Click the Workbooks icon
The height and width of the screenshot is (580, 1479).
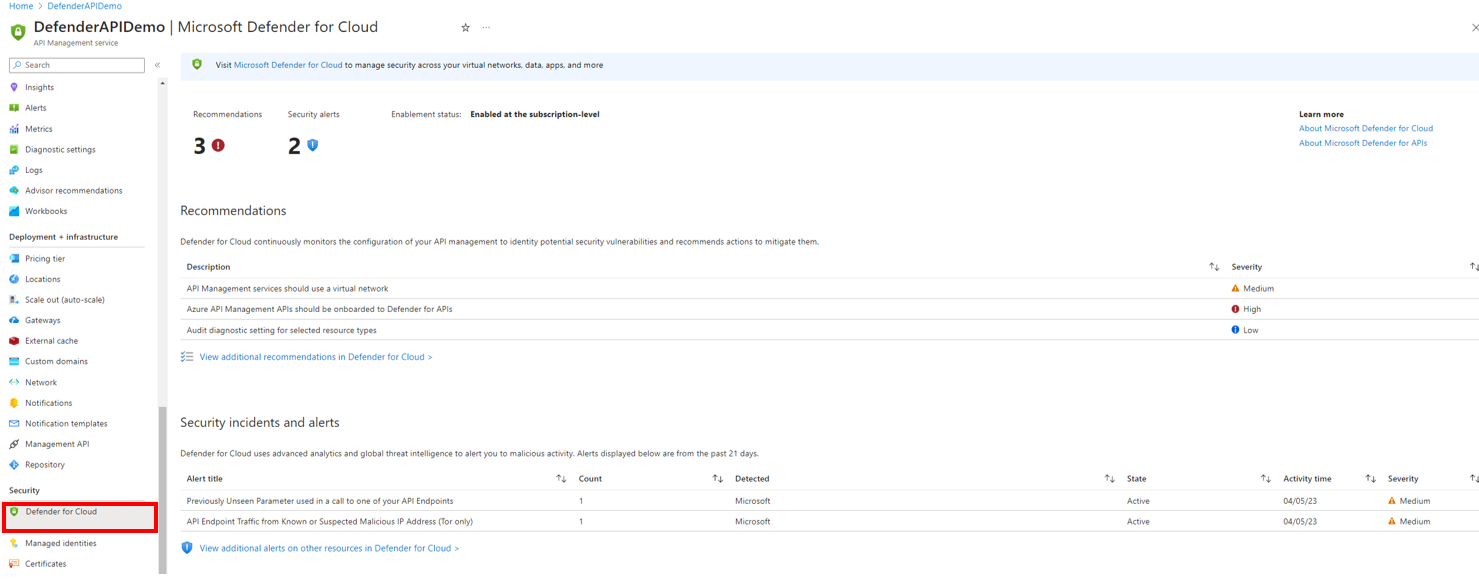tap(14, 211)
